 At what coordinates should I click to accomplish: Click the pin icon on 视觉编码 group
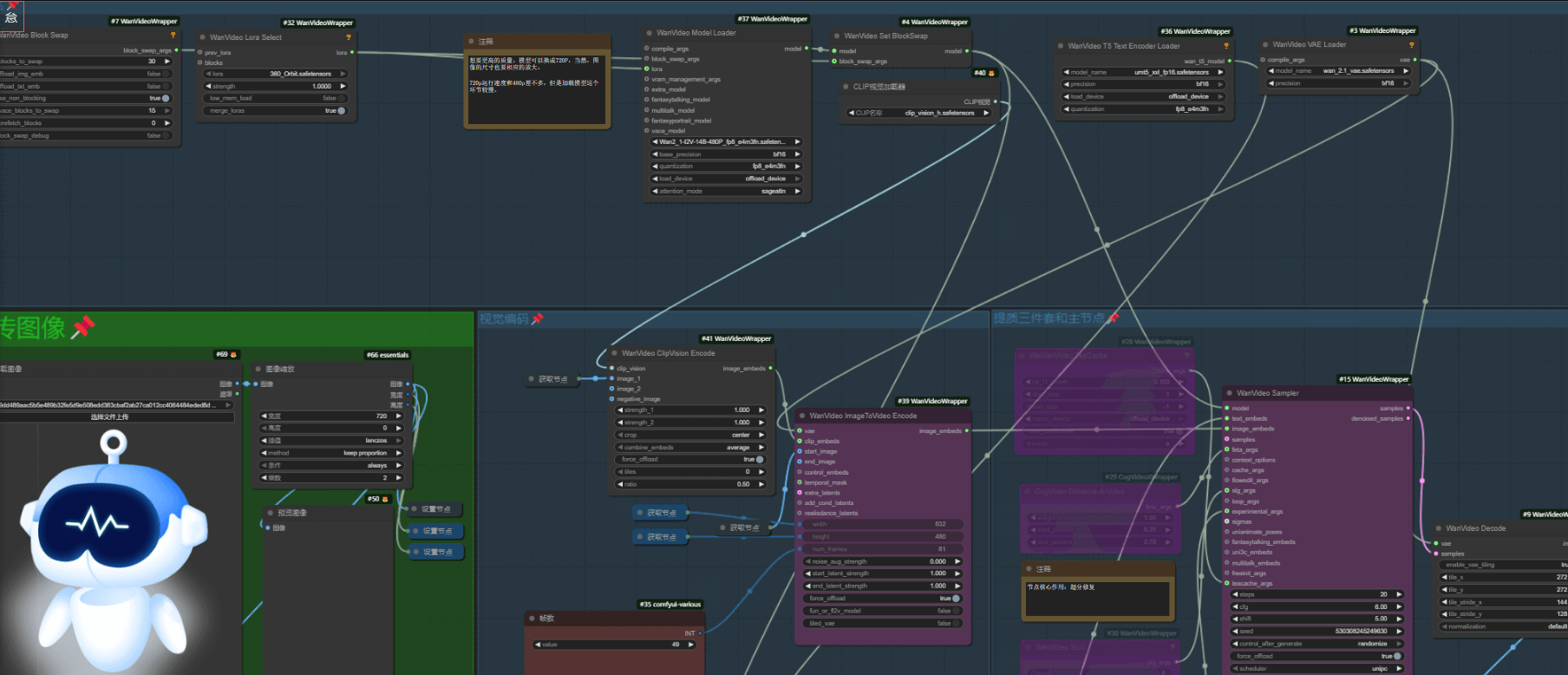point(537,319)
